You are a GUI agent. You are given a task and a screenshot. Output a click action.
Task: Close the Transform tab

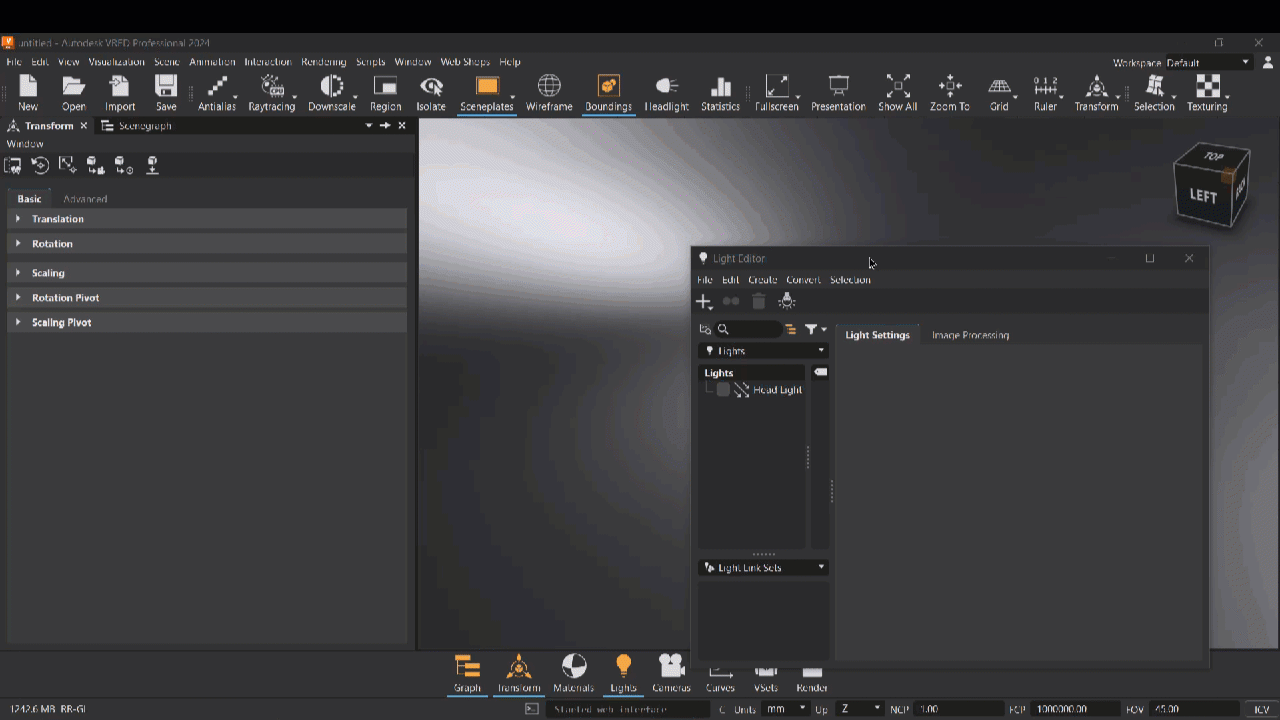[84, 126]
